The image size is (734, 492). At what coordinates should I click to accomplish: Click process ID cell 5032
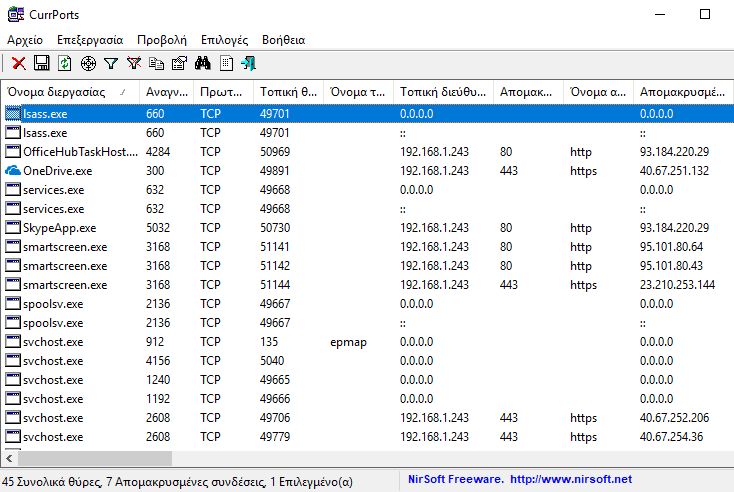click(158, 228)
